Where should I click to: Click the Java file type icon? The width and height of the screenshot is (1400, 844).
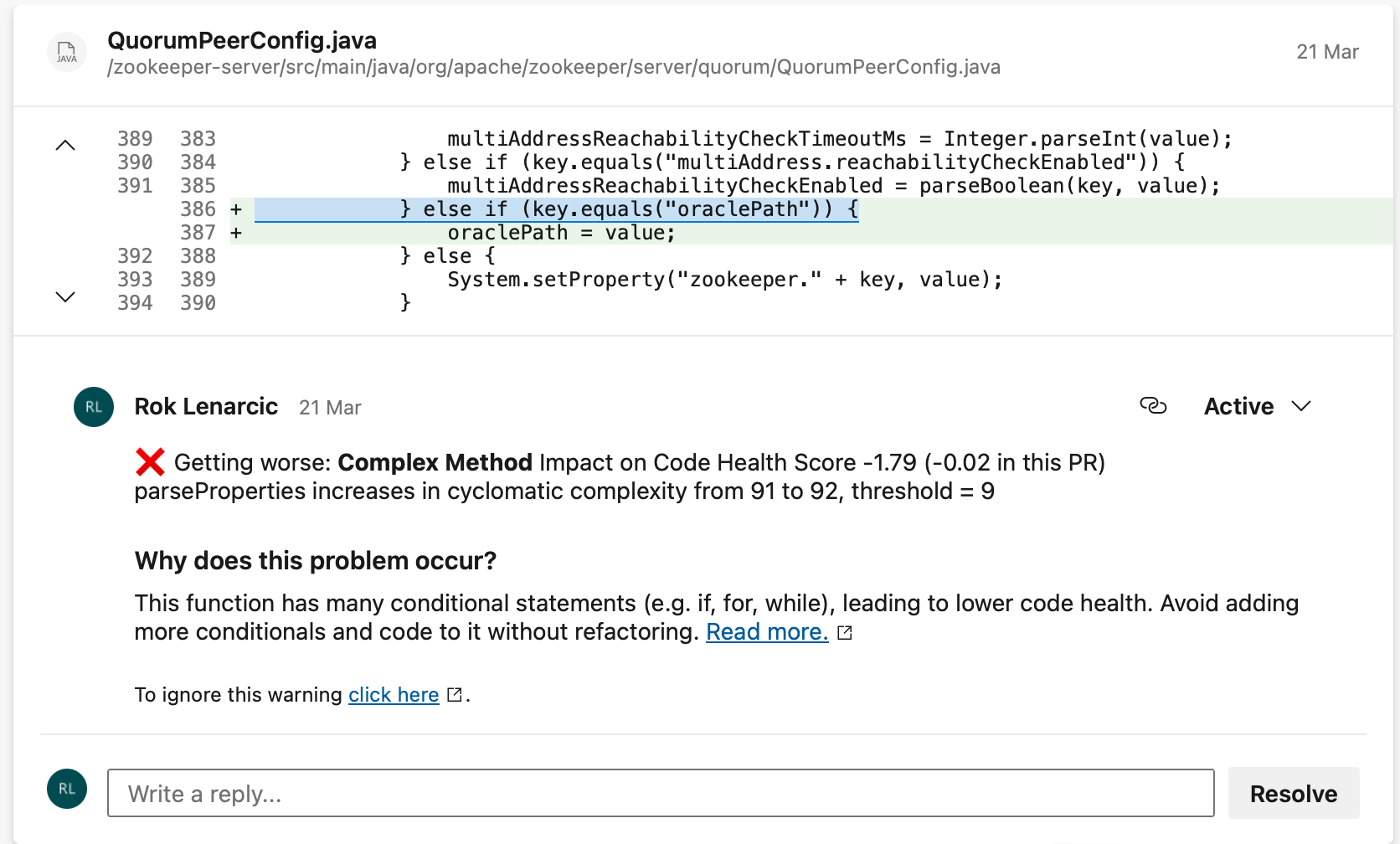[x=67, y=53]
